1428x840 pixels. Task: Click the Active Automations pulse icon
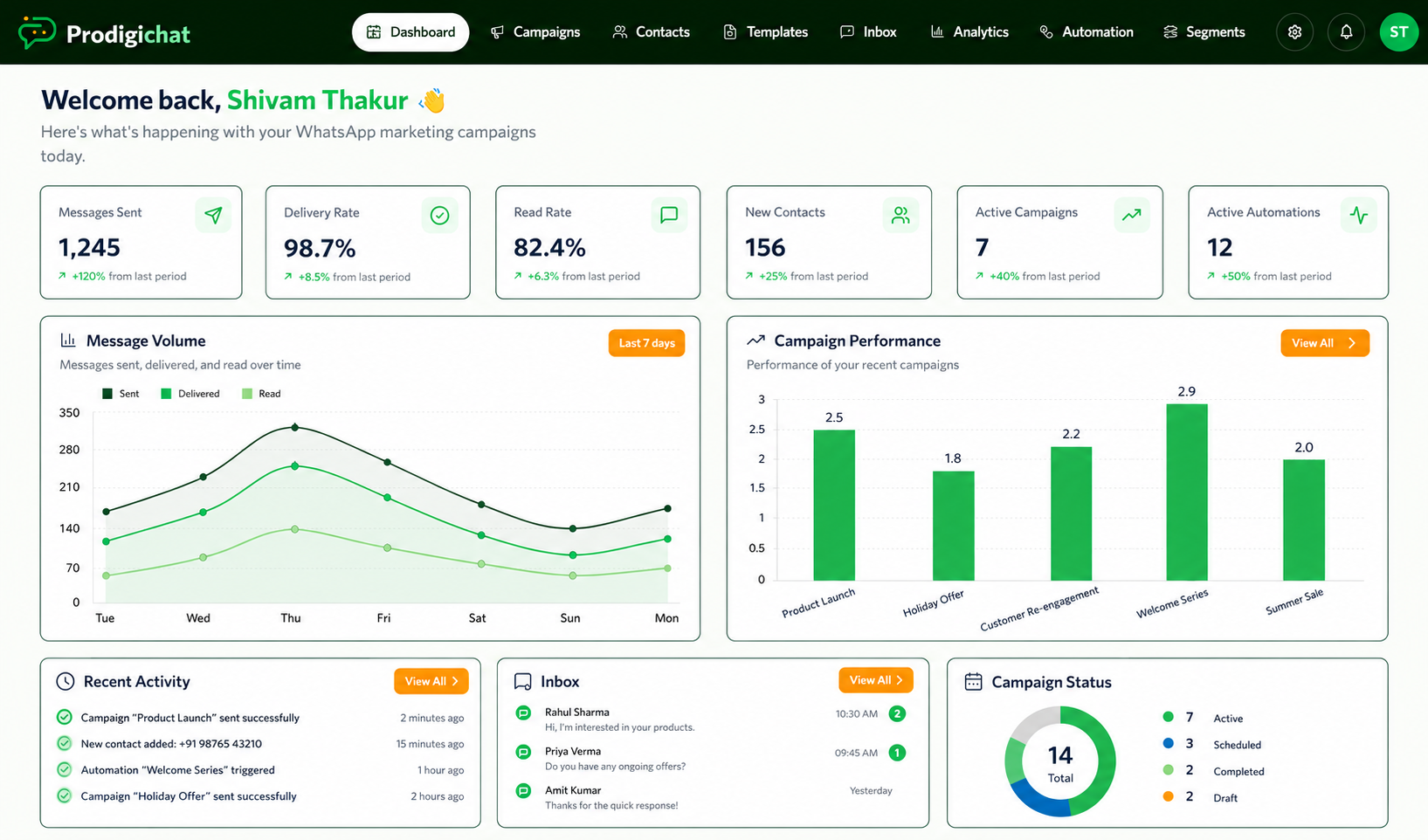coord(1358,215)
